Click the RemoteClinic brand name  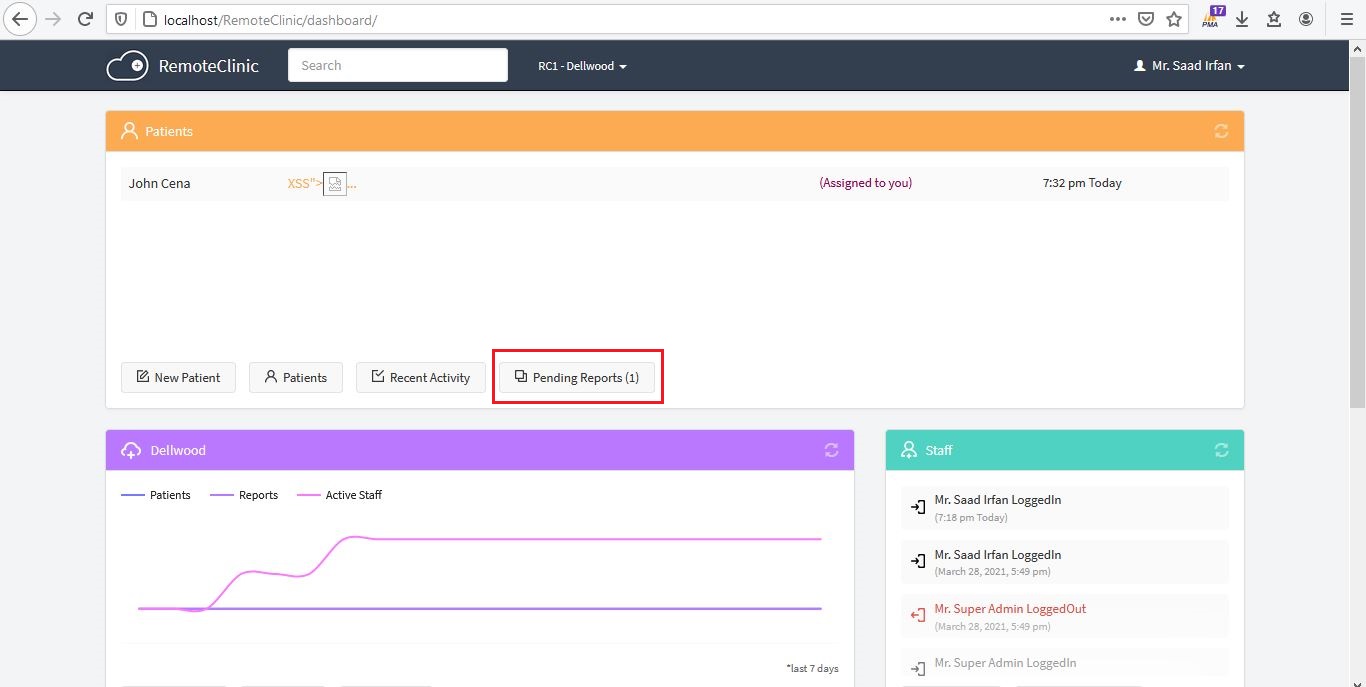coord(209,66)
